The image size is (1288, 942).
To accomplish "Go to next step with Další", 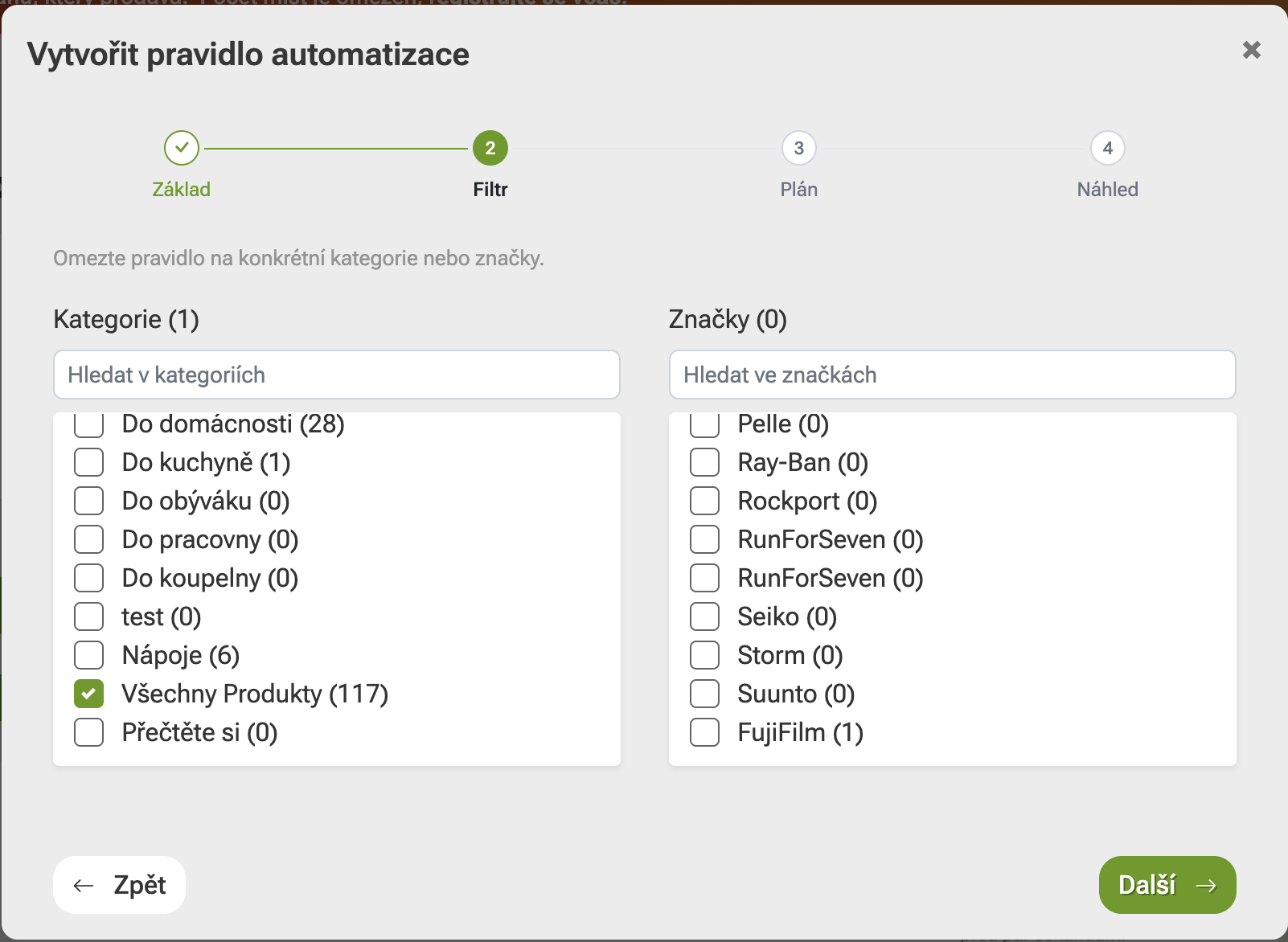I will point(1167,885).
